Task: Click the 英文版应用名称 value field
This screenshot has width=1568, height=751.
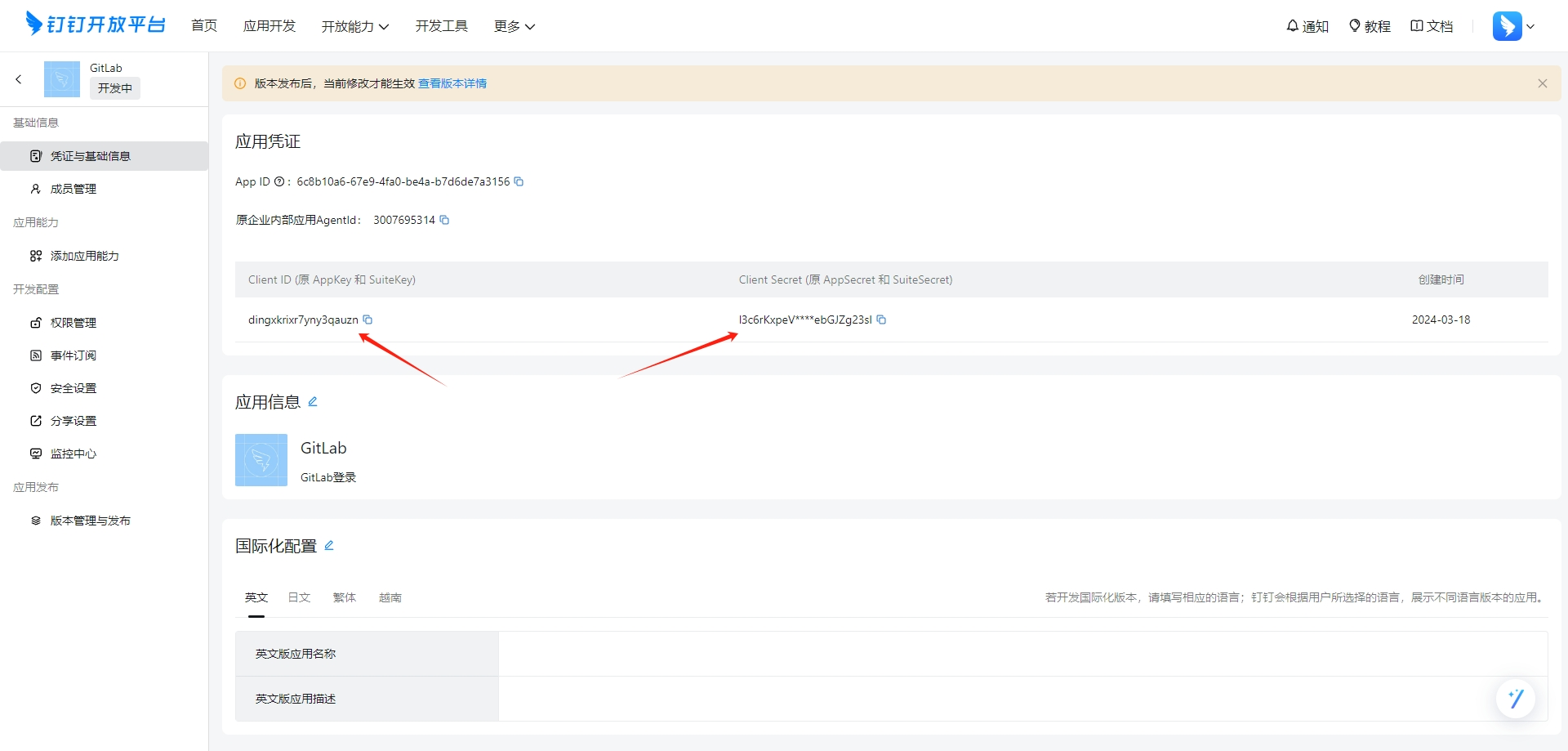Action: tap(1022, 654)
